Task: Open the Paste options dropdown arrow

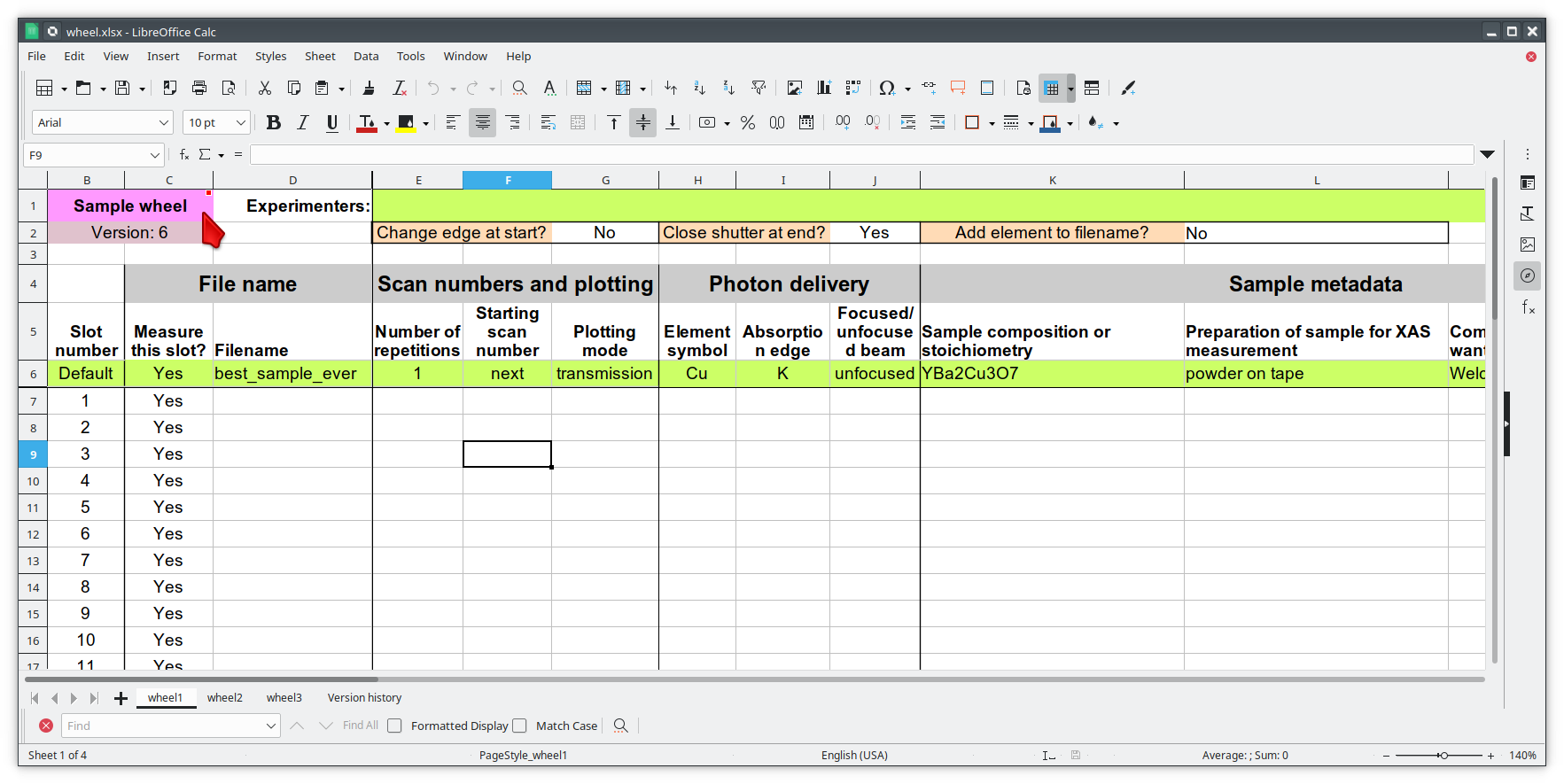Action: pos(341,89)
